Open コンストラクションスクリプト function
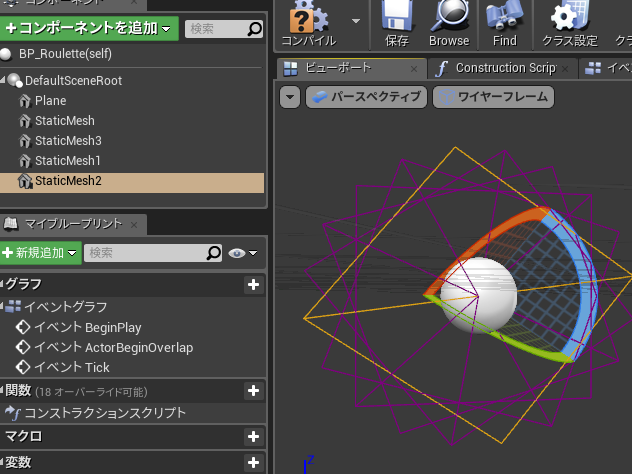632x474 pixels. pos(105,413)
